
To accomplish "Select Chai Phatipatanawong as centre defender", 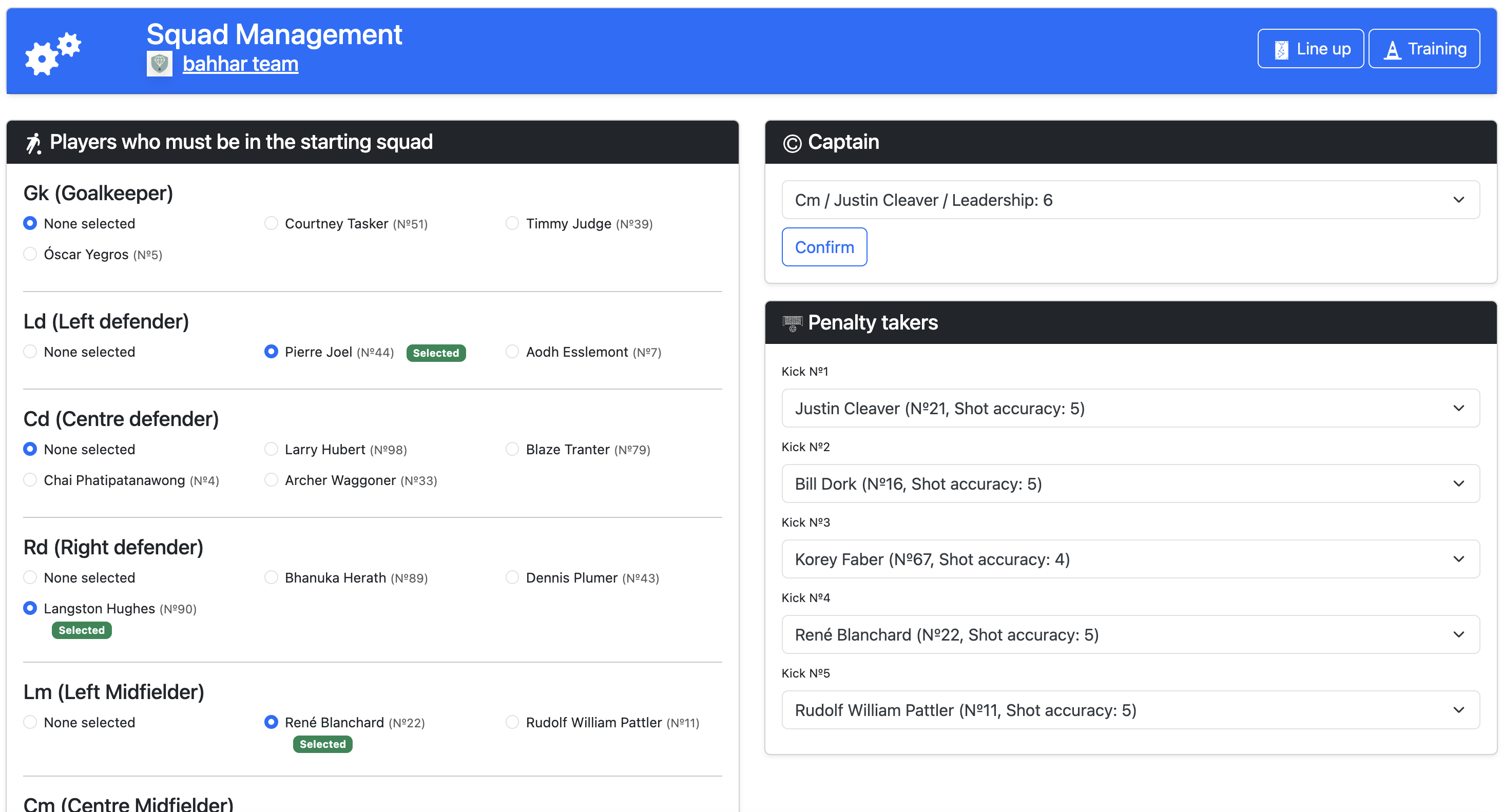I will (30, 480).
